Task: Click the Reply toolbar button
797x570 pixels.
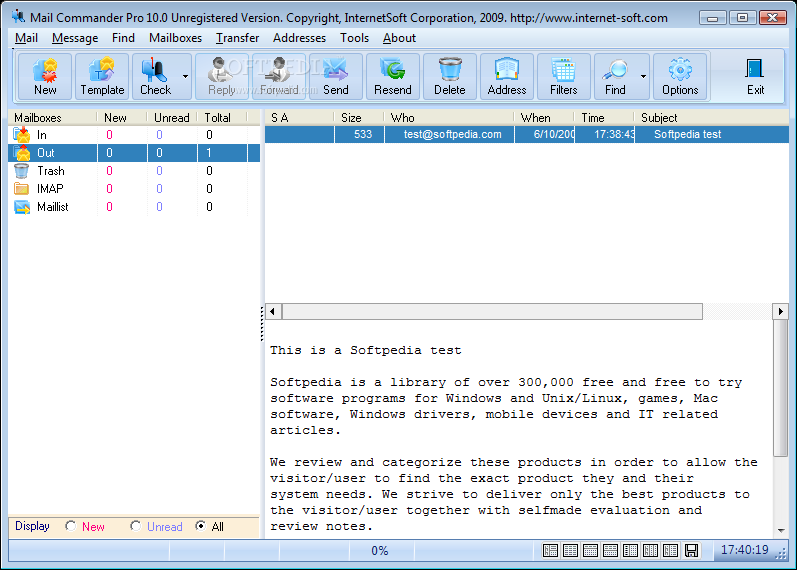Action: (222, 76)
